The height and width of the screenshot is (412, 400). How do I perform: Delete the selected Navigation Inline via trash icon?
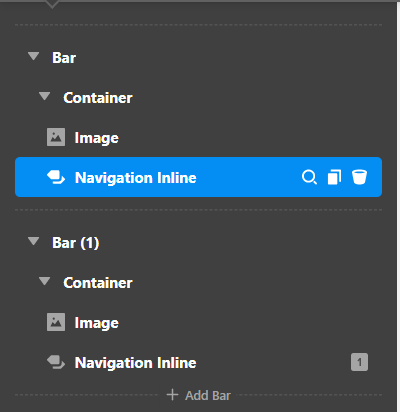click(359, 177)
